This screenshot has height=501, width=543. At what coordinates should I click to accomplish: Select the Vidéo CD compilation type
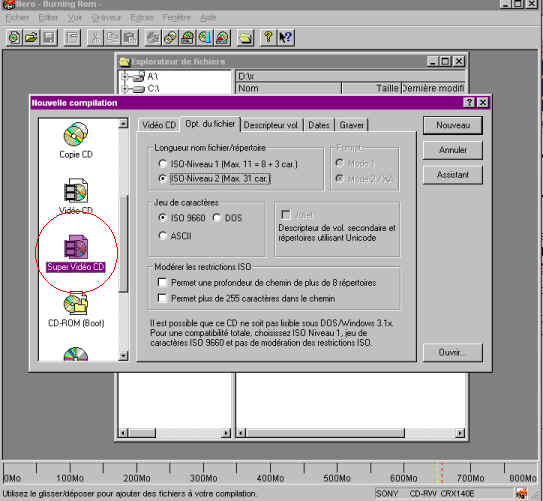pyautogui.click(x=76, y=196)
